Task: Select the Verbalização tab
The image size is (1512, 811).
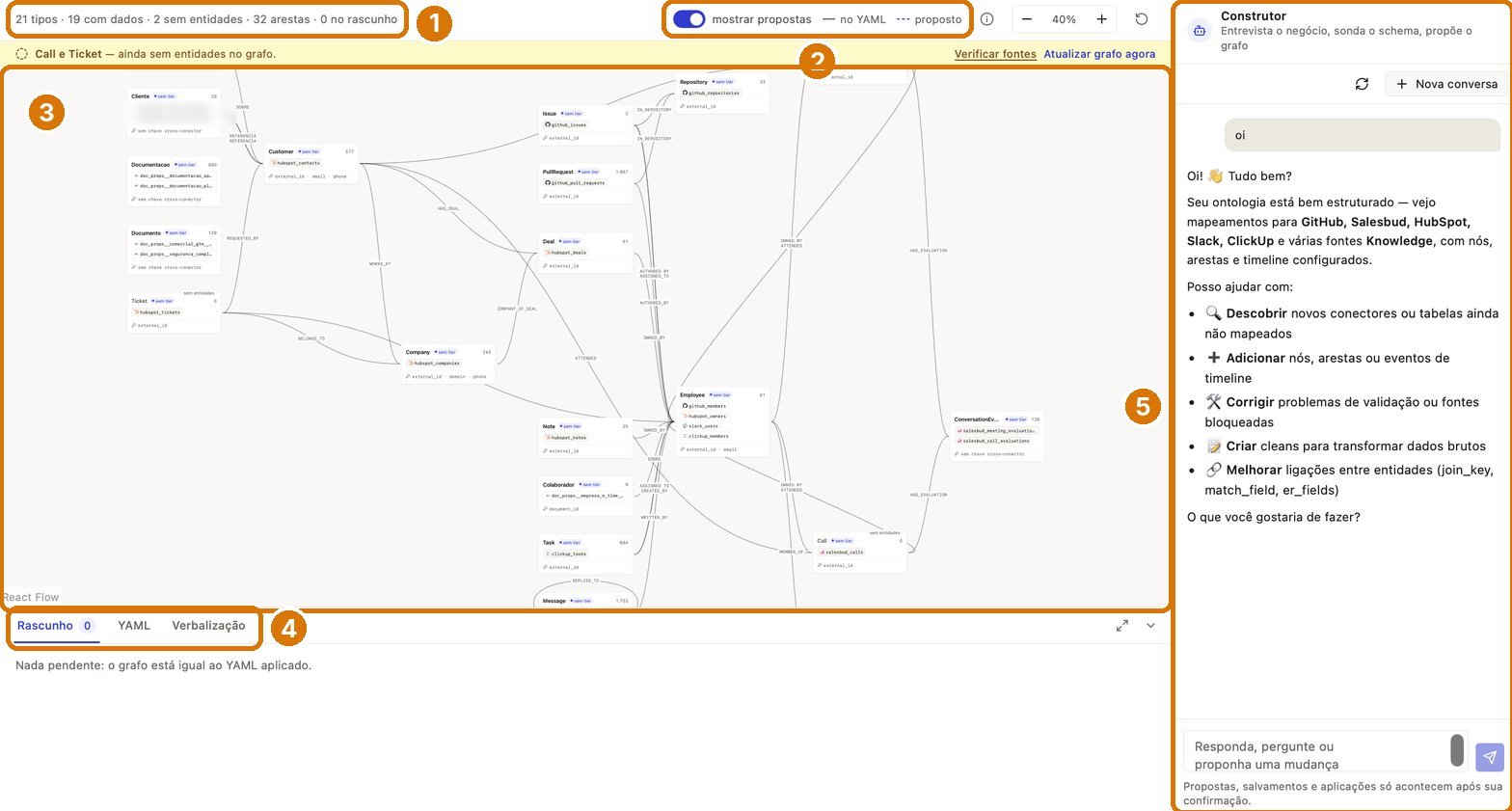Action: click(208, 626)
